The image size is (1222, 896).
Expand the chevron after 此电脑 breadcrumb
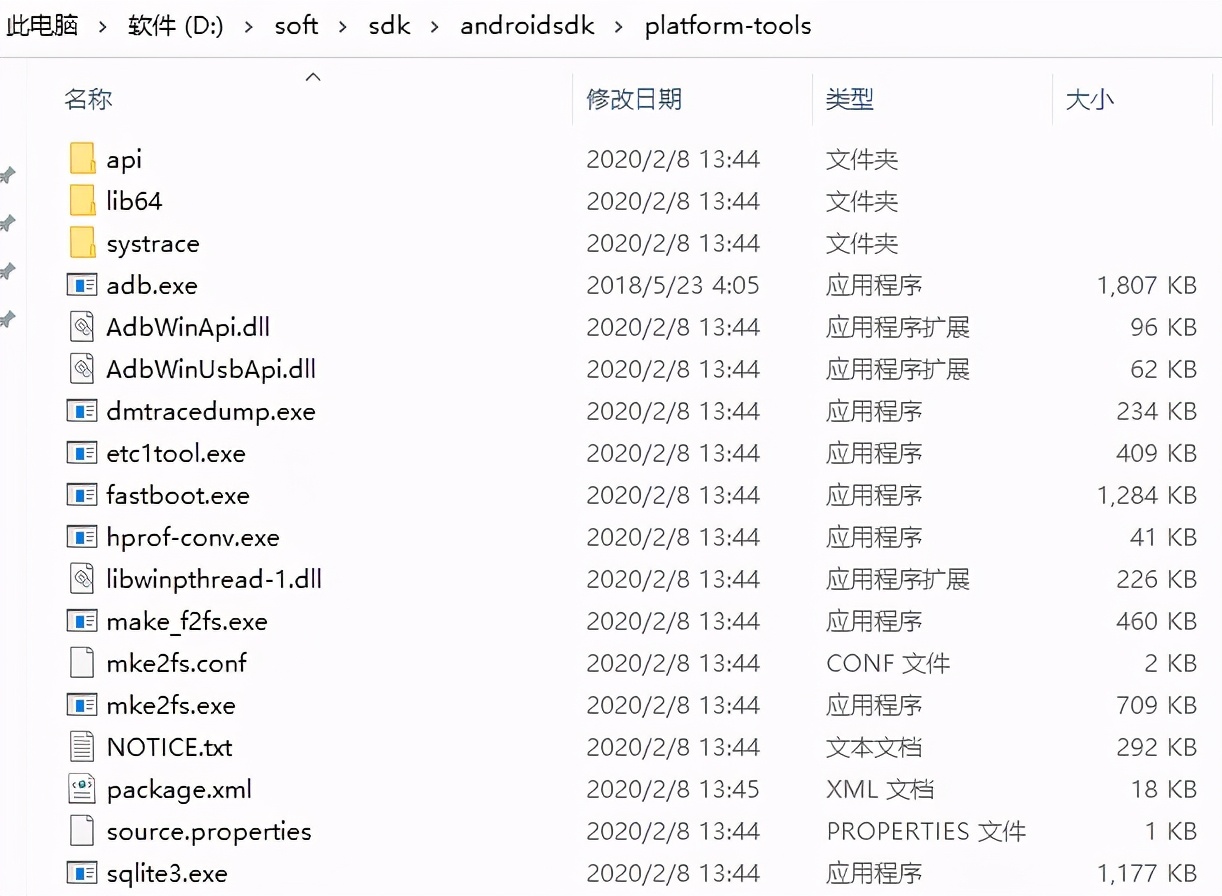coord(103,26)
